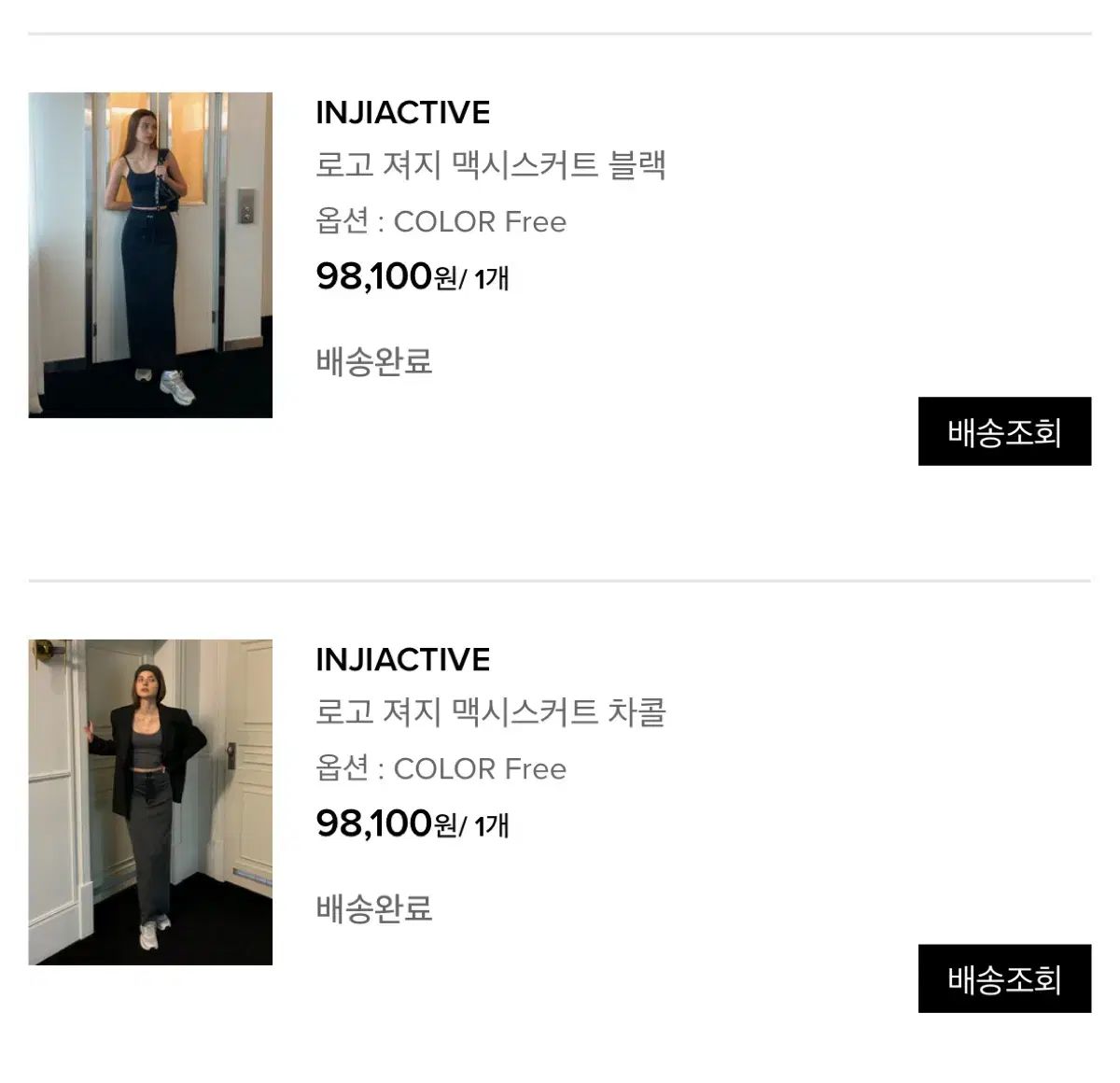Click the 1개 quantity for 차콜 skirt

(491, 825)
